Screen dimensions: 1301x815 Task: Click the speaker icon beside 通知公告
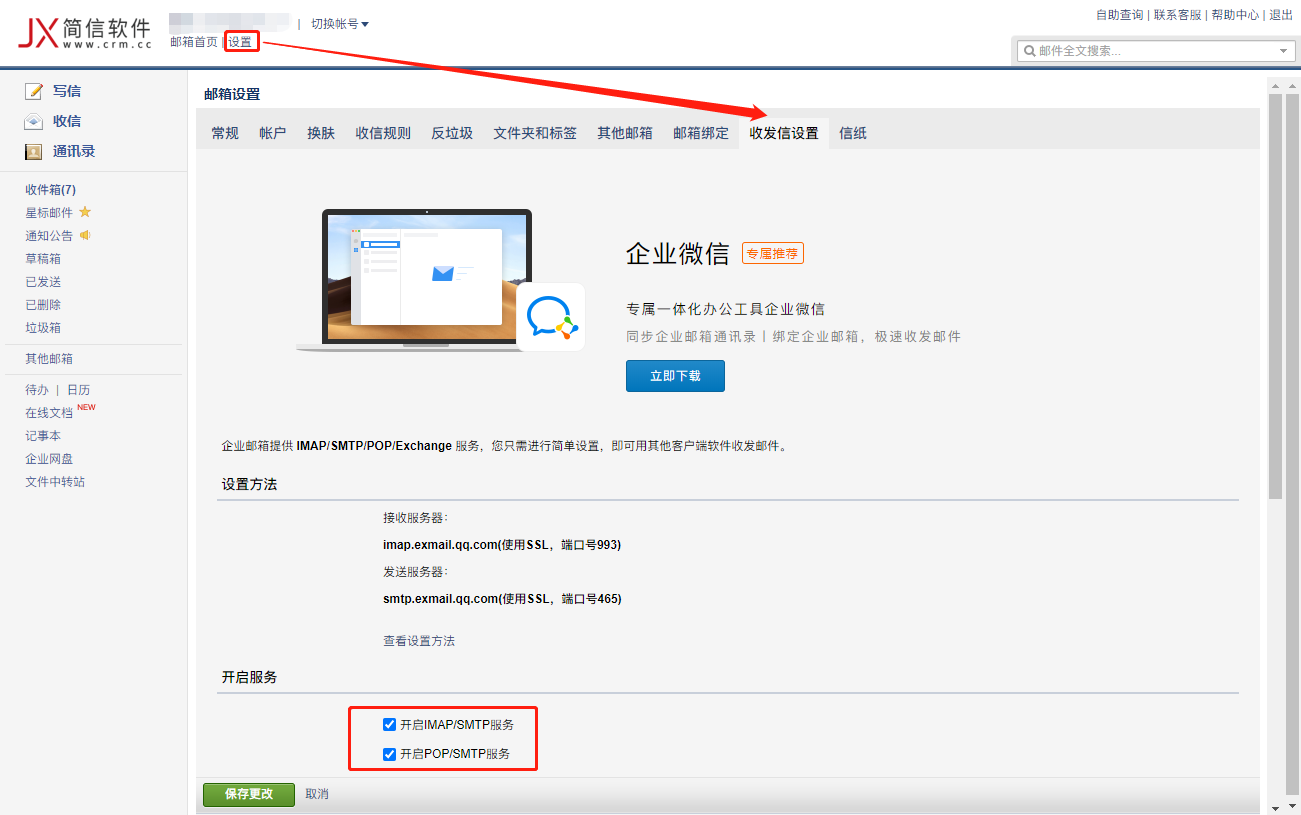[85, 235]
